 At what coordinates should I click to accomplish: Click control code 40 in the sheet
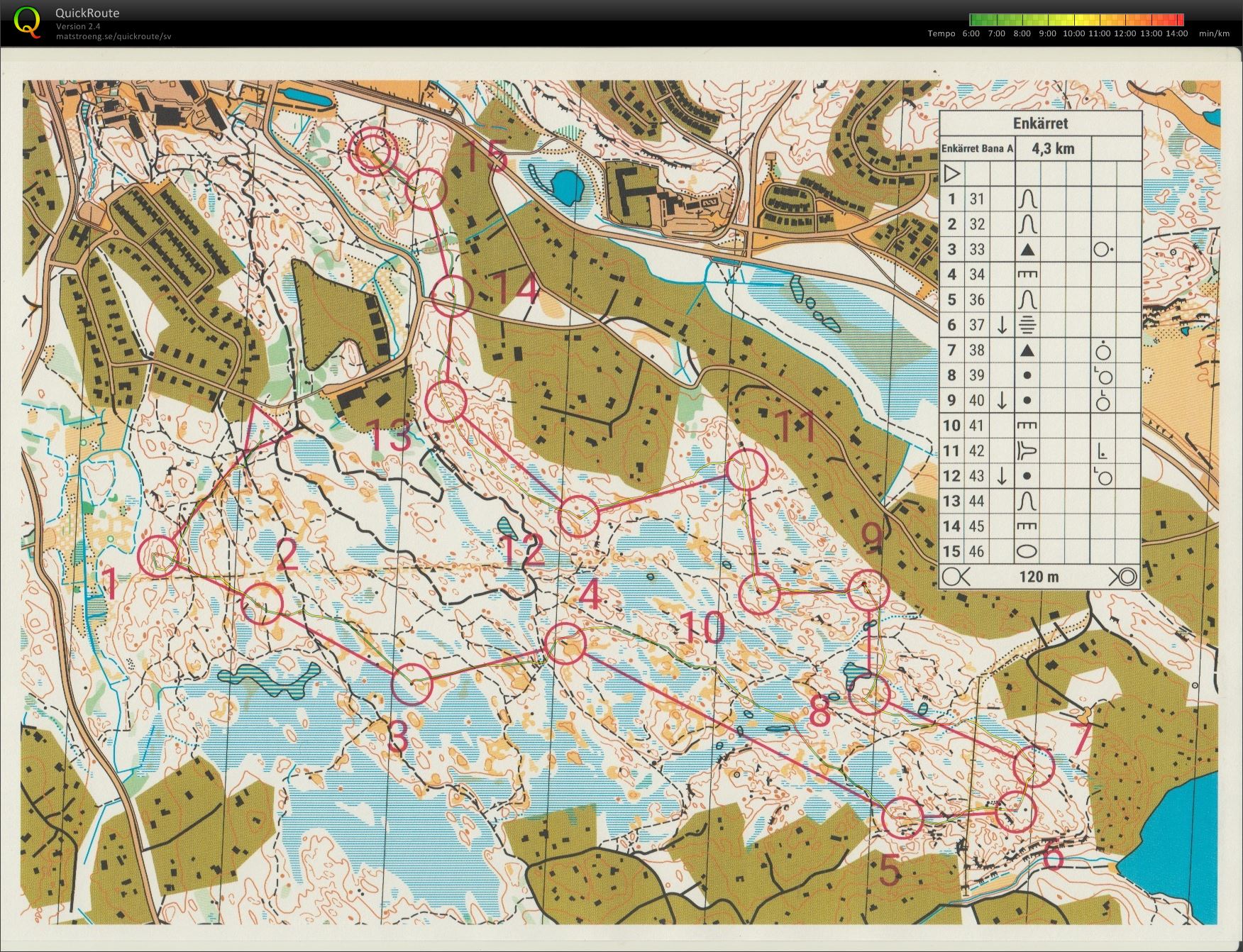[x=977, y=401]
